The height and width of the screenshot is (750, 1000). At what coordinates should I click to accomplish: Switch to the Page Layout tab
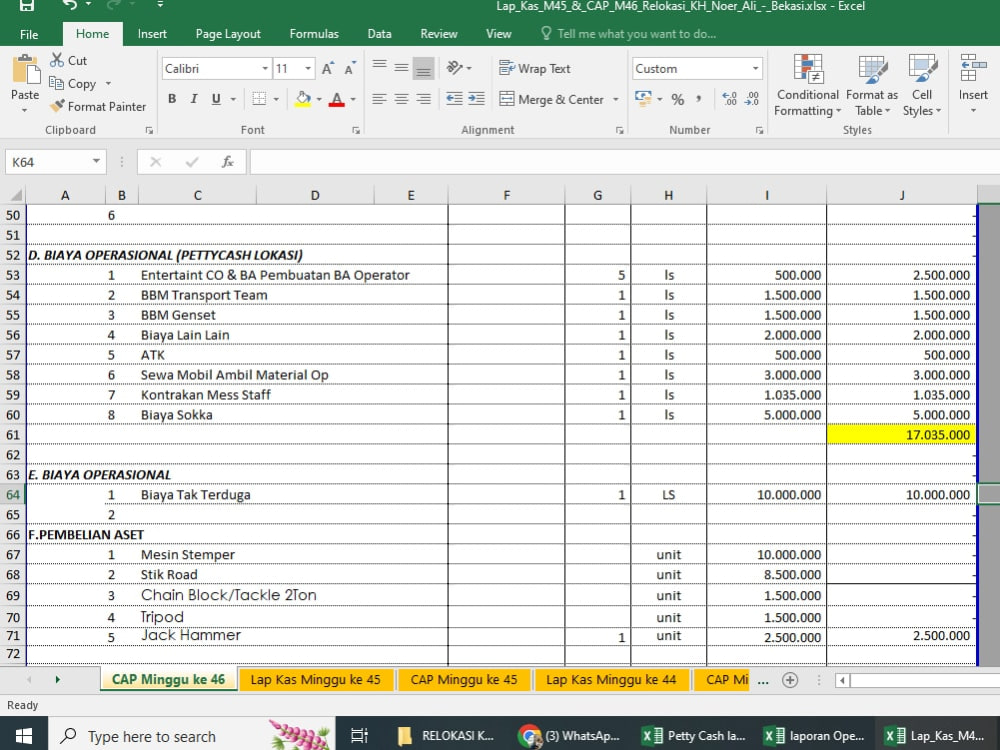(228, 34)
